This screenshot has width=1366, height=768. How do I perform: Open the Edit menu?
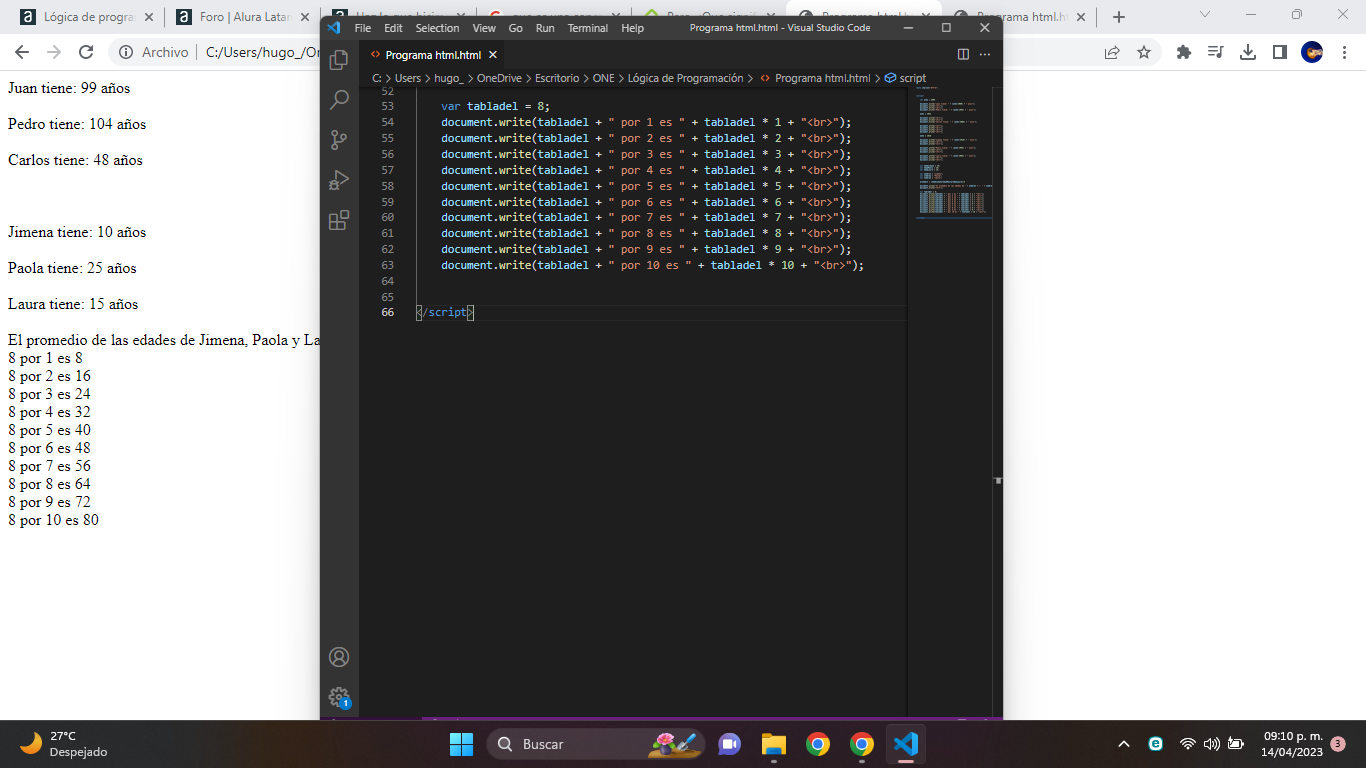click(393, 28)
